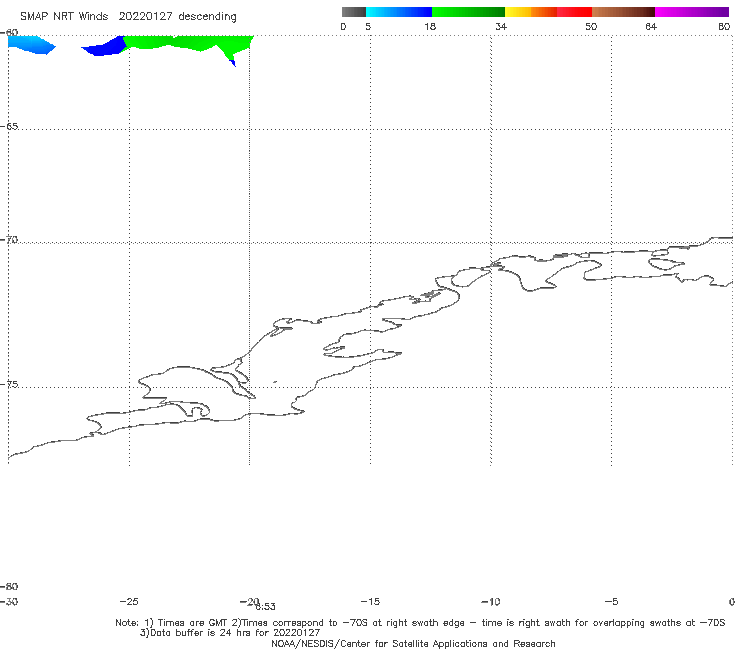The image size is (740, 650).
Task: Click the latitude label '-80'
Action: [x=9, y=586]
